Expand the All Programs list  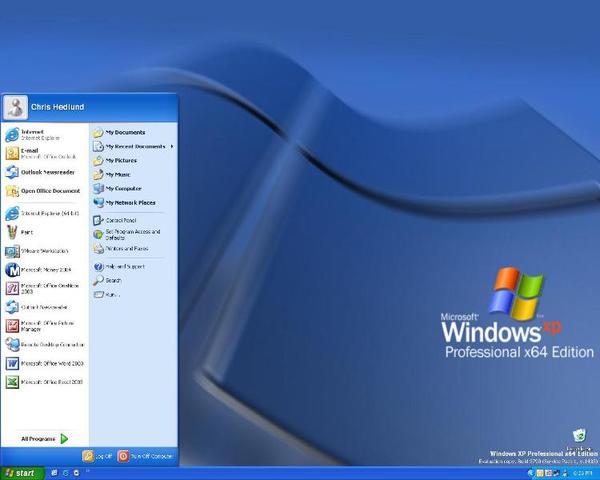coord(45,439)
